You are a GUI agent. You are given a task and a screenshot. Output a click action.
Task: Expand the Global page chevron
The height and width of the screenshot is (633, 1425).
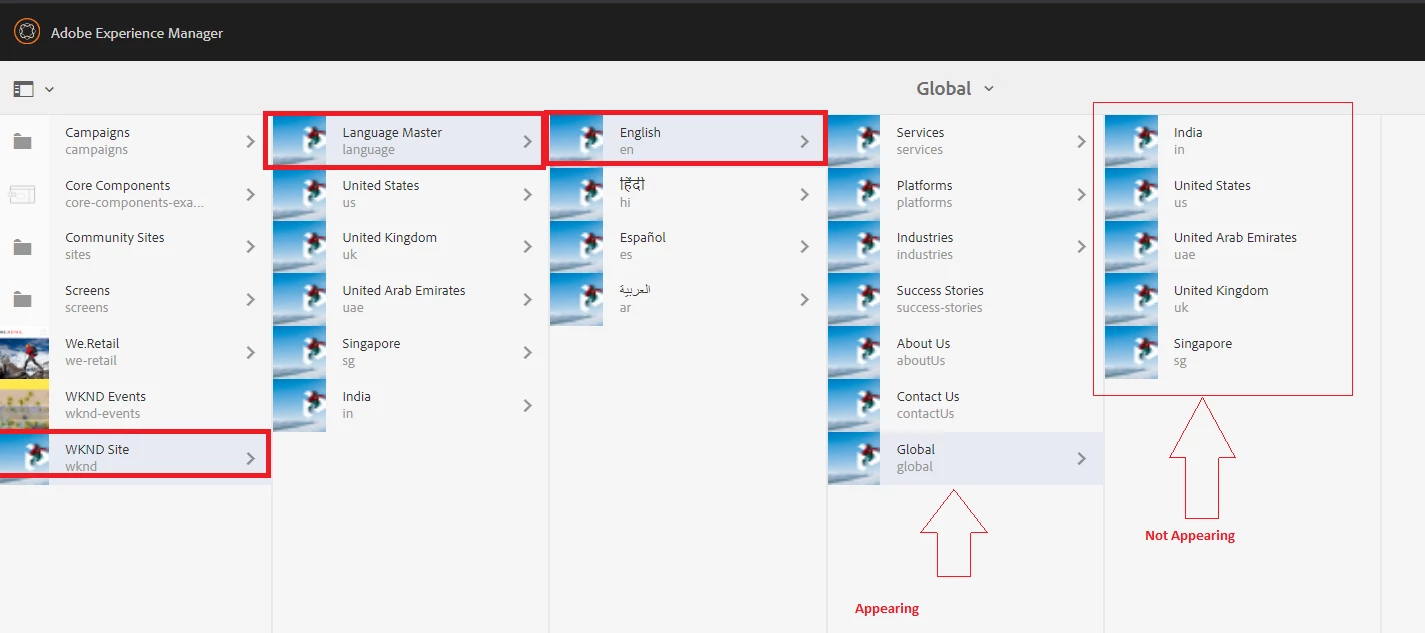1082,459
